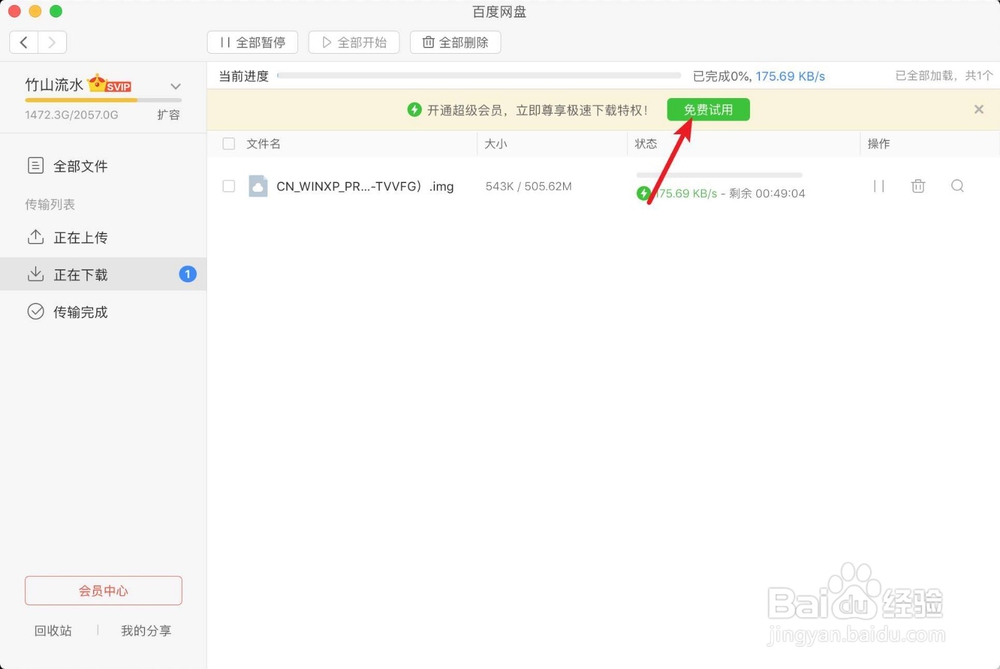This screenshot has height=669, width=1000.
Task: Select the file name CN_WINXP_PR...-TVVFG).img
Action: (365, 187)
